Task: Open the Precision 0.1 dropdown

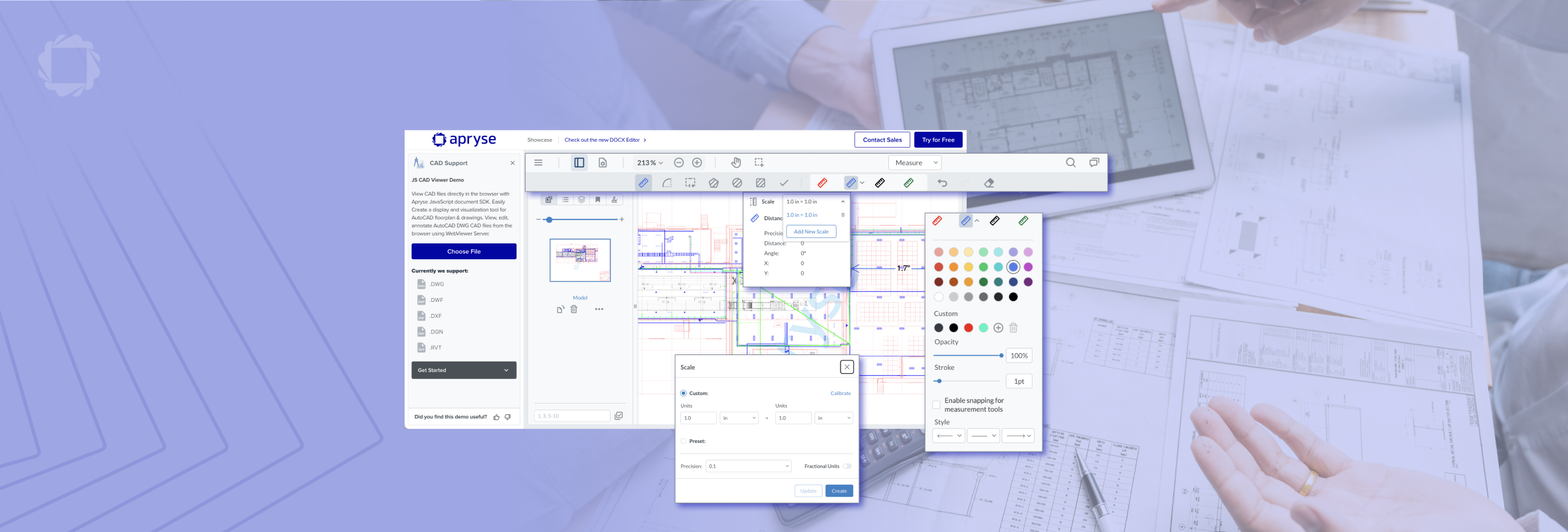Action: tap(749, 466)
